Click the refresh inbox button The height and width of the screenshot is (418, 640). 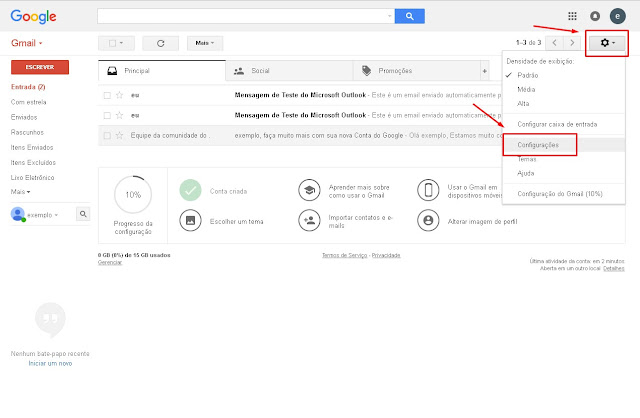point(160,43)
